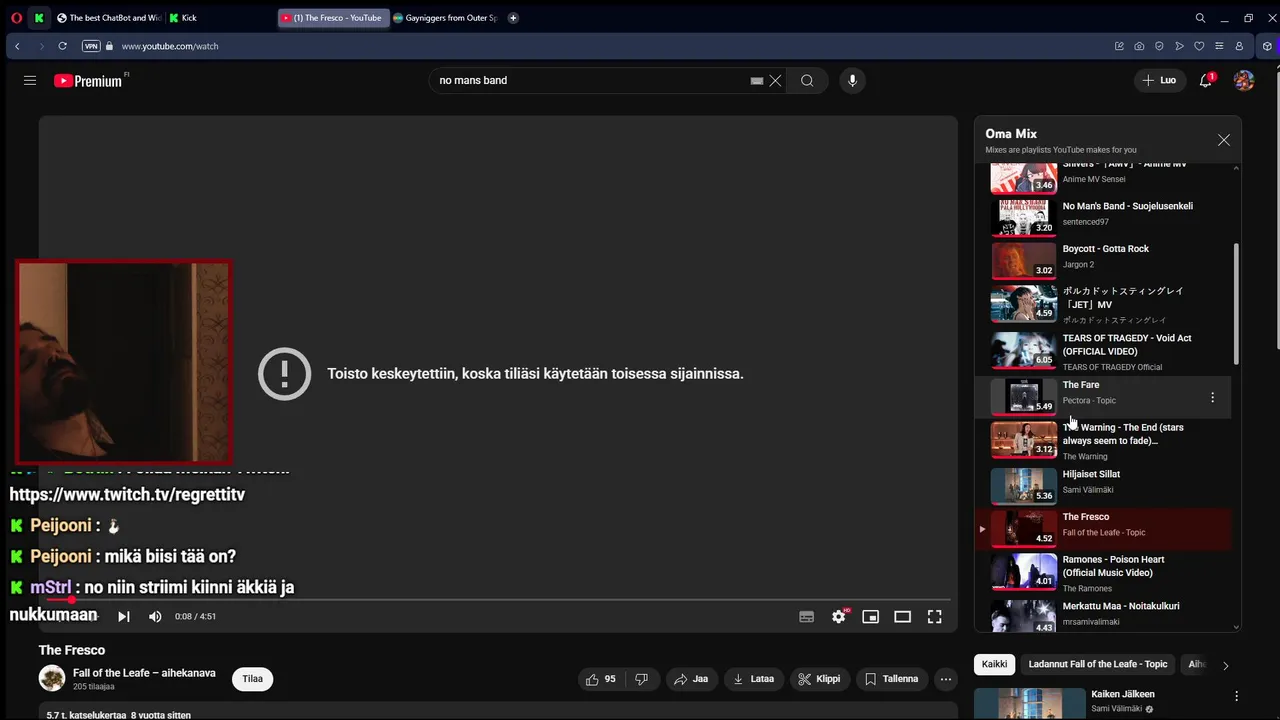
Task: Switch player to miniplayer mode
Action: coord(871,617)
